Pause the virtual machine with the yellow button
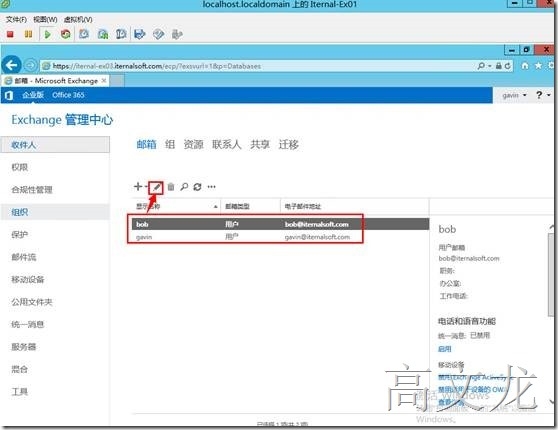 [x=28, y=35]
